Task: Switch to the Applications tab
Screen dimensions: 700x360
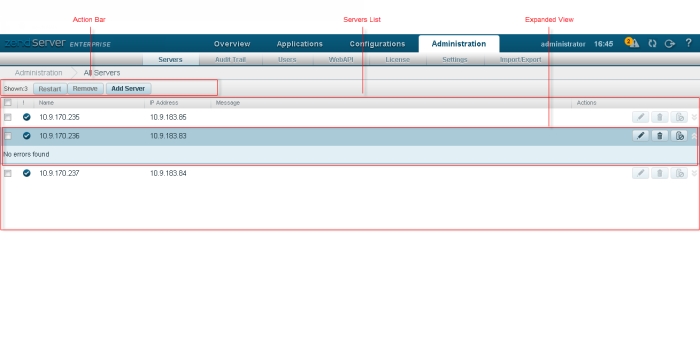Action: click(x=300, y=44)
